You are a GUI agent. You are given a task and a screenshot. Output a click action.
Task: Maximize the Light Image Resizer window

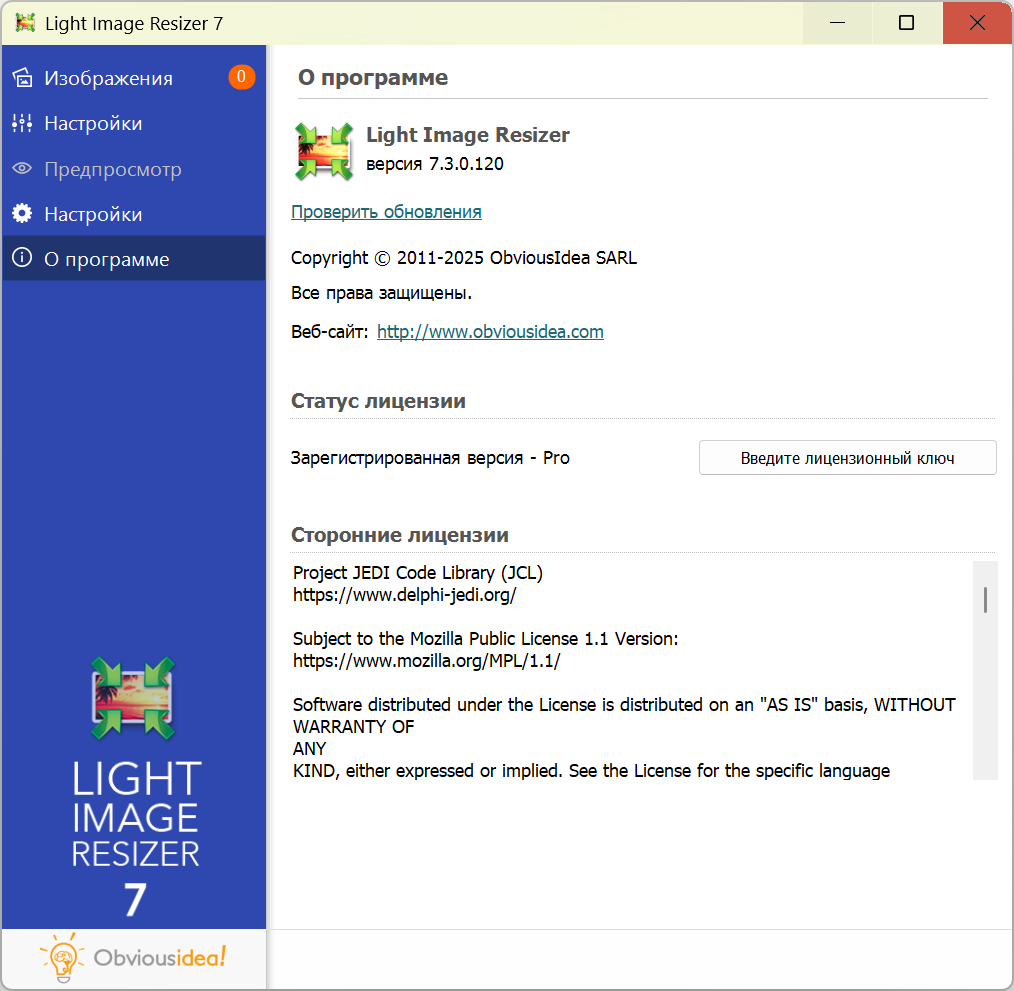coord(906,23)
